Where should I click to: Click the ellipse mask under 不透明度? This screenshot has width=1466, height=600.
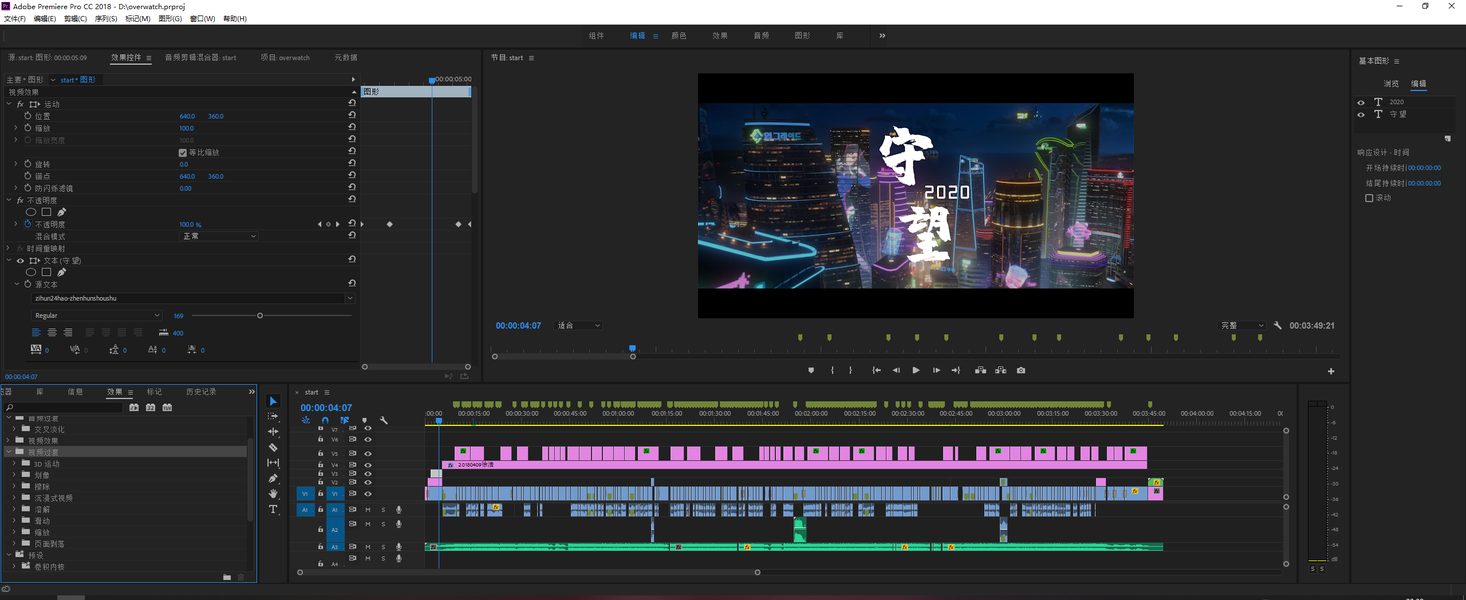(x=31, y=212)
